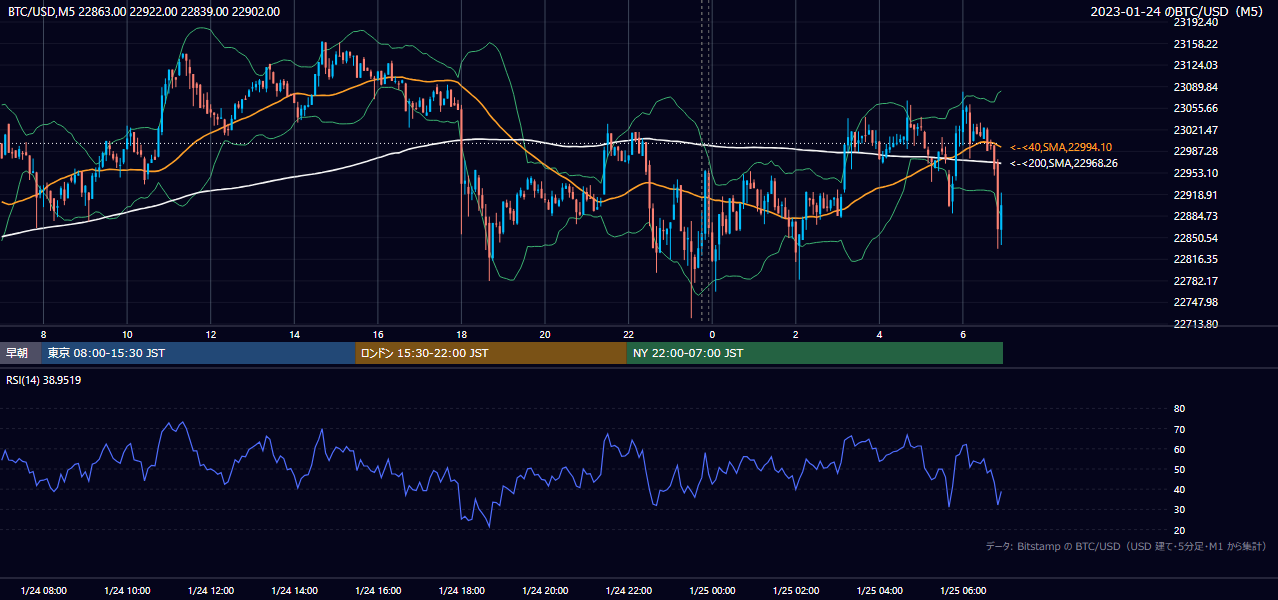This screenshot has width=1278, height=600.
Task: Click price axis label 22987.28
Action: pyautogui.click(x=1196, y=151)
